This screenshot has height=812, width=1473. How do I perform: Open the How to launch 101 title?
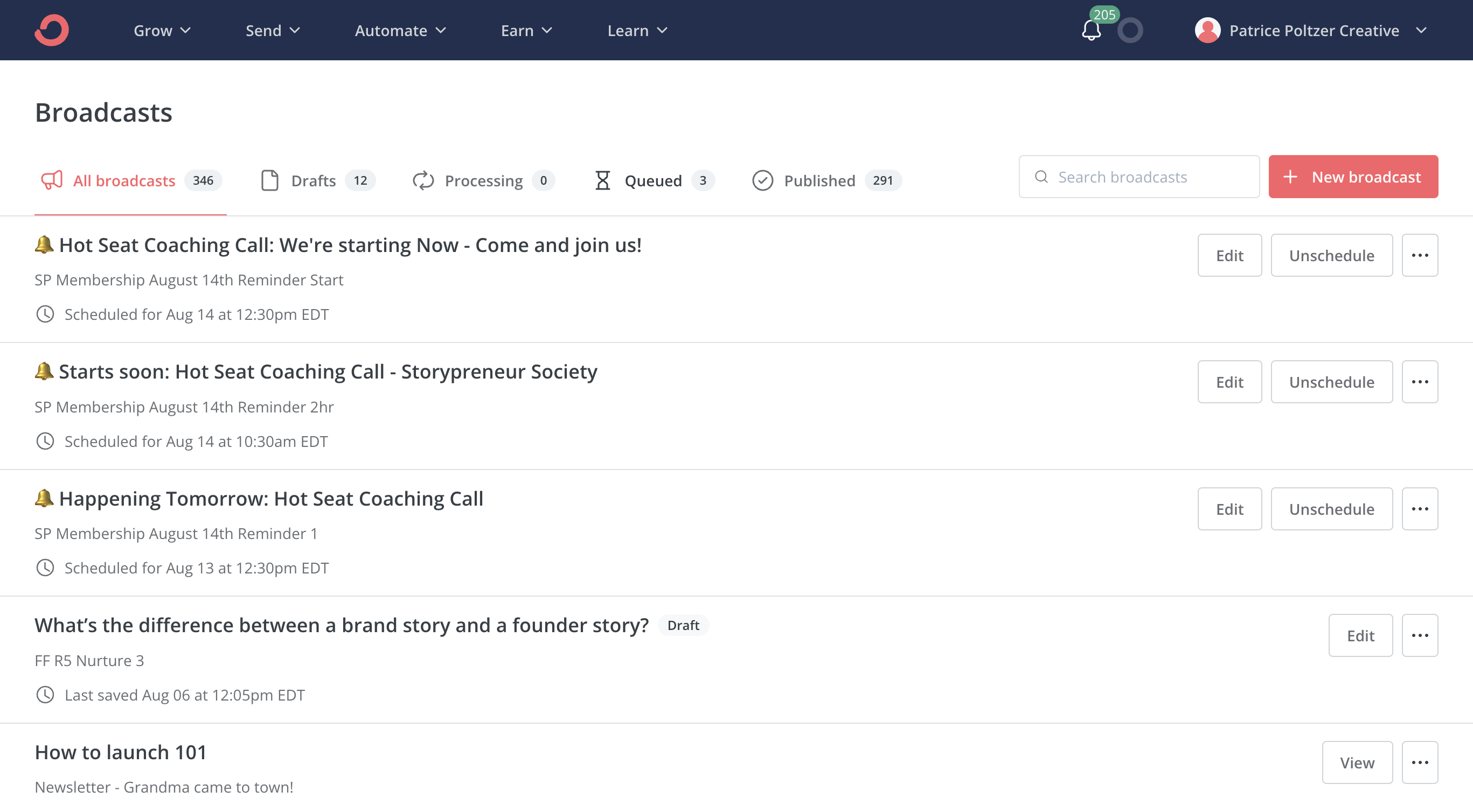[x=121, y=753]
